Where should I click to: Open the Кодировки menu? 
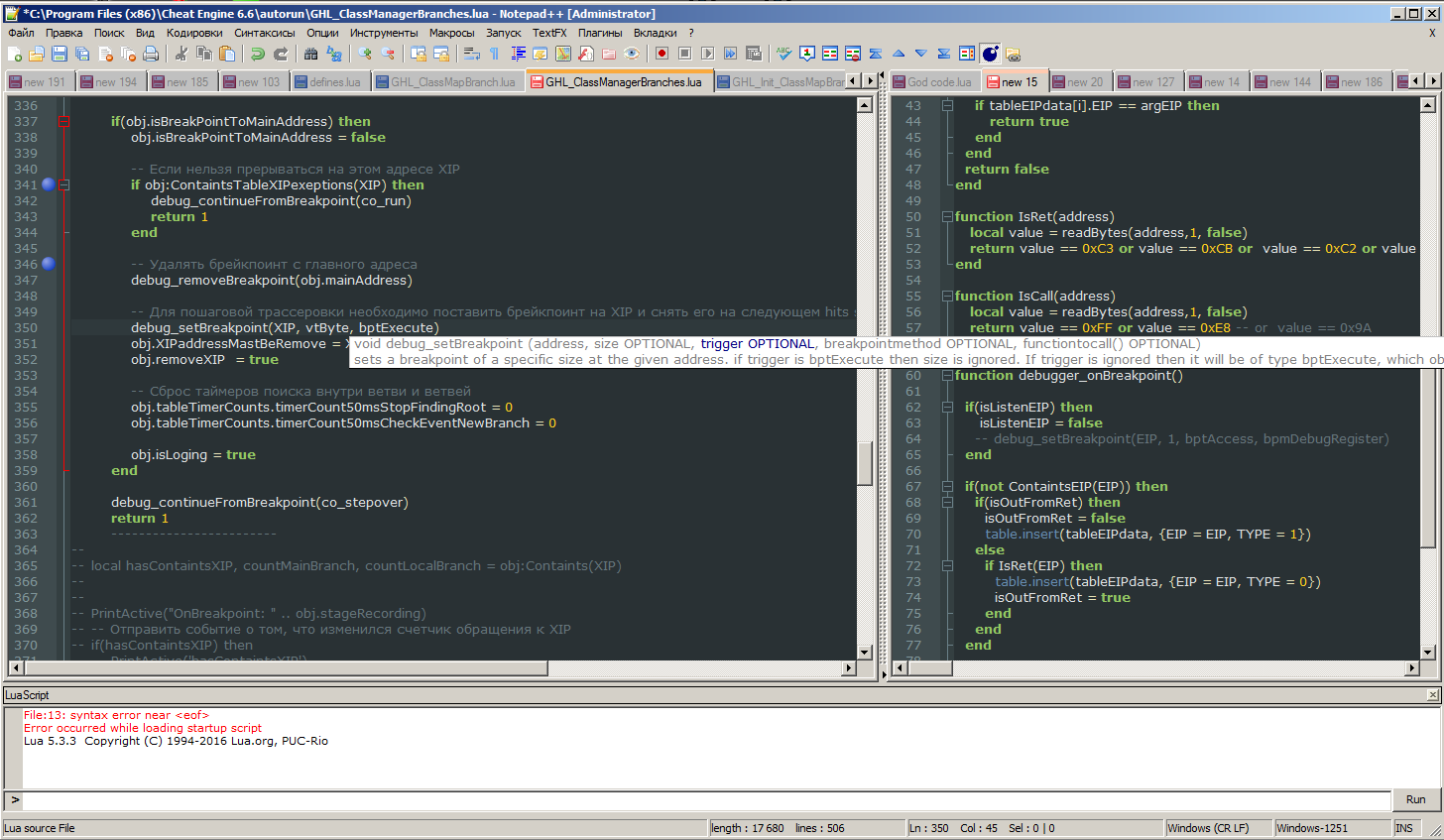[194, 33]
